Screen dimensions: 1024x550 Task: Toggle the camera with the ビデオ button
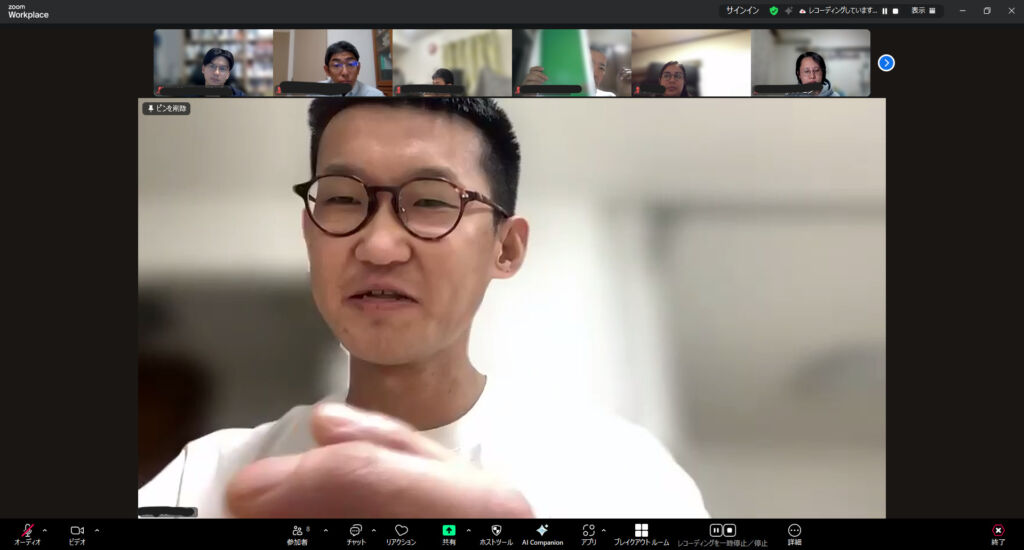pos(77,531)
